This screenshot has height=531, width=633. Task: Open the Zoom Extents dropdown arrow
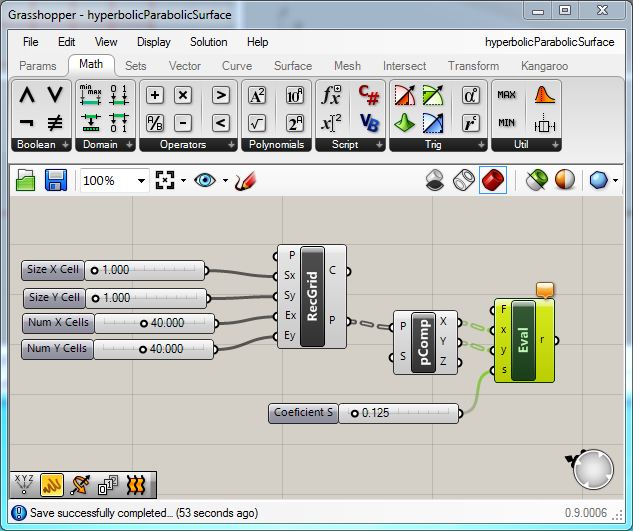[184, 180]
